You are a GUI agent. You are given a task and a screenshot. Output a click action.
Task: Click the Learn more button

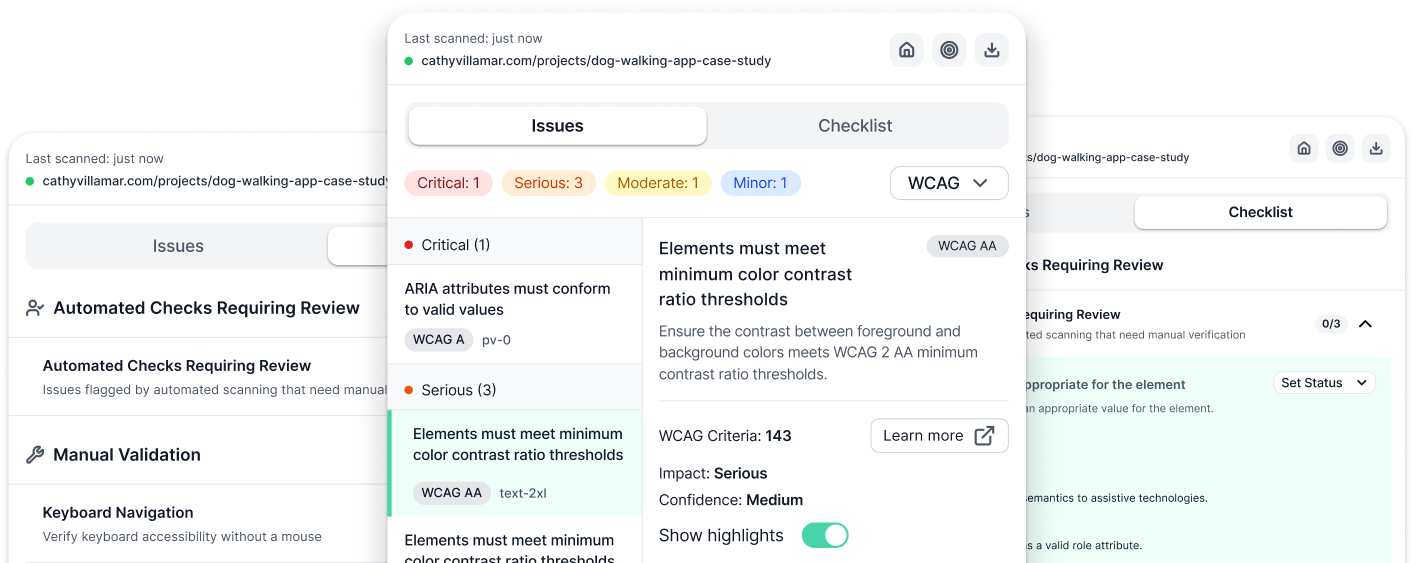pos(939,436)
